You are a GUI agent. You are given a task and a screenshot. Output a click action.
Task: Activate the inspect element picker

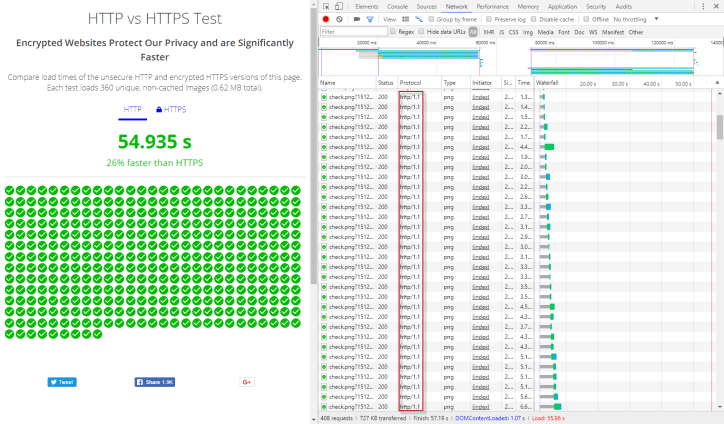(x=326, y=6)
